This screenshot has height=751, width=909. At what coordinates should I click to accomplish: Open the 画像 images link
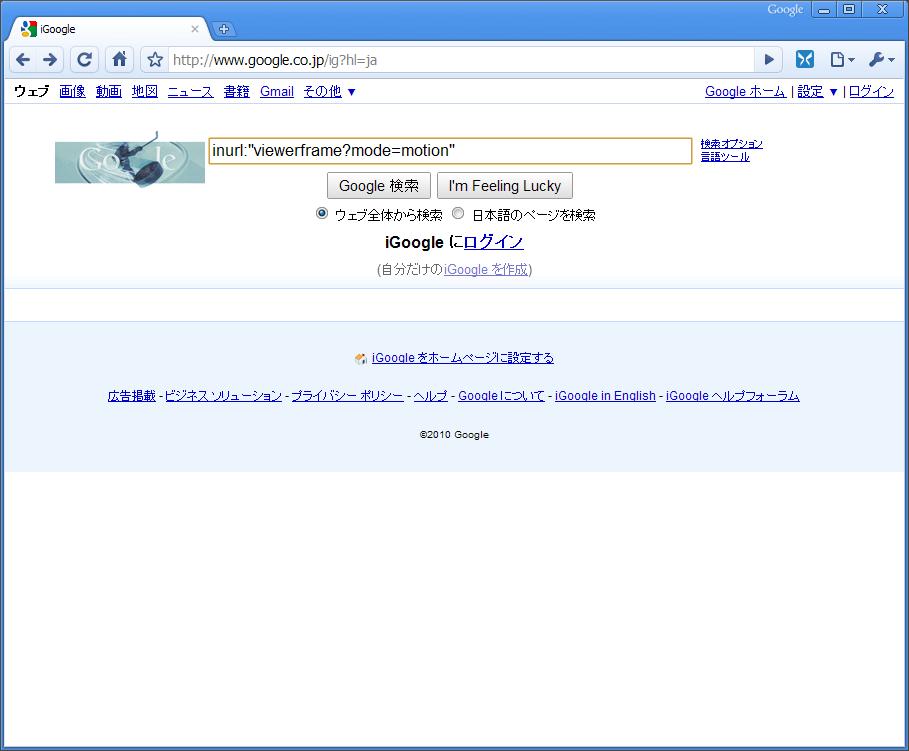72,91
